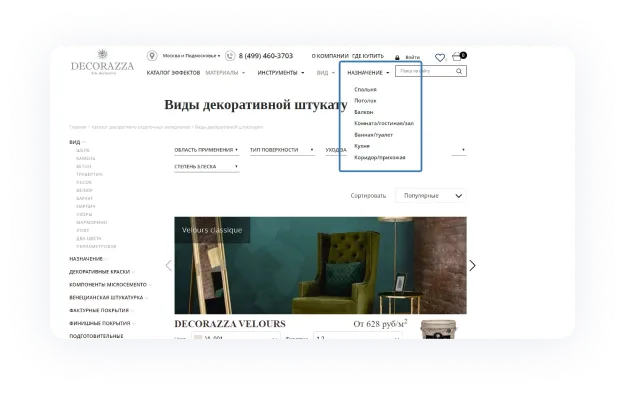Click the Войти login link

[413, 57]
